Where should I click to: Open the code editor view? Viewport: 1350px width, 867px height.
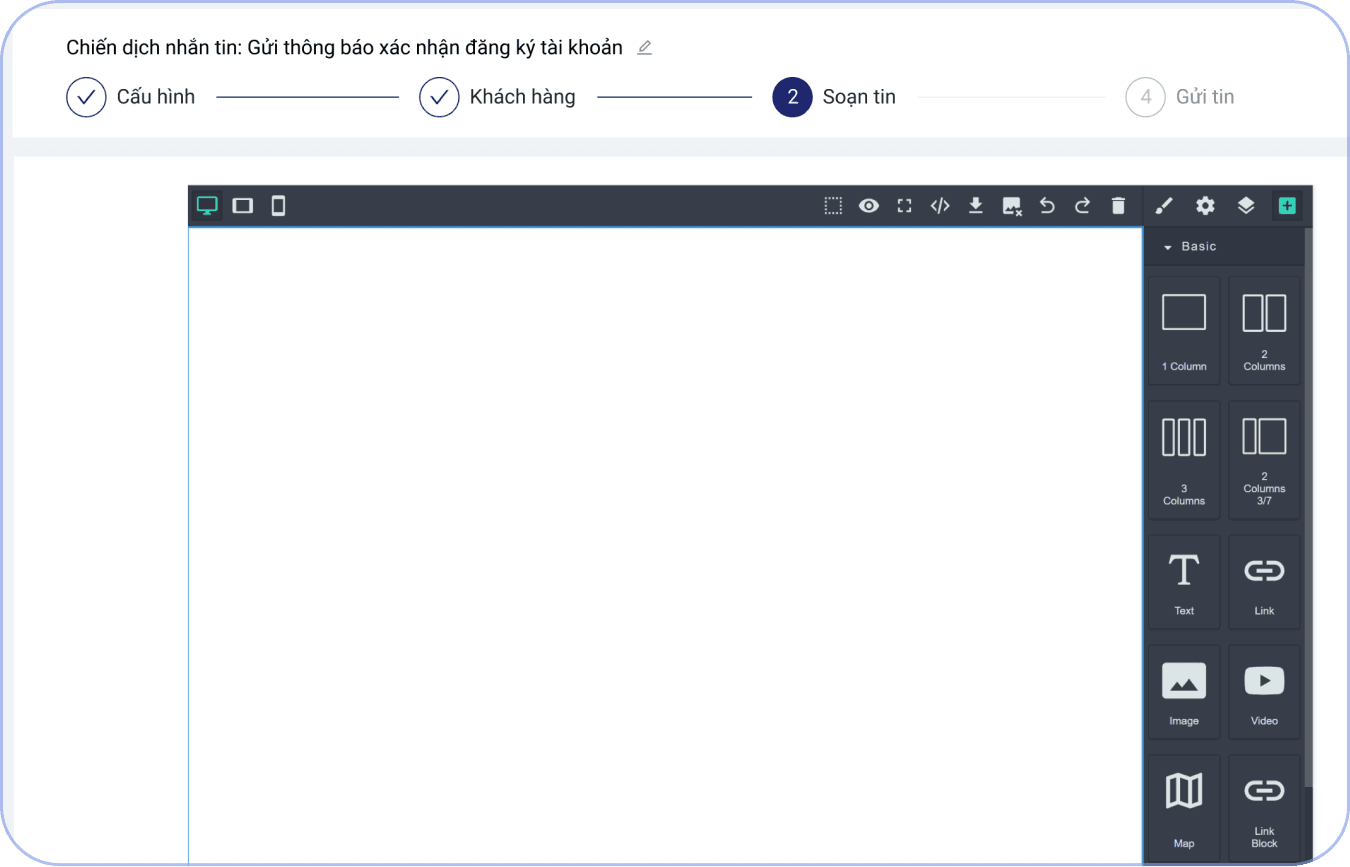(x=940, y=205)
